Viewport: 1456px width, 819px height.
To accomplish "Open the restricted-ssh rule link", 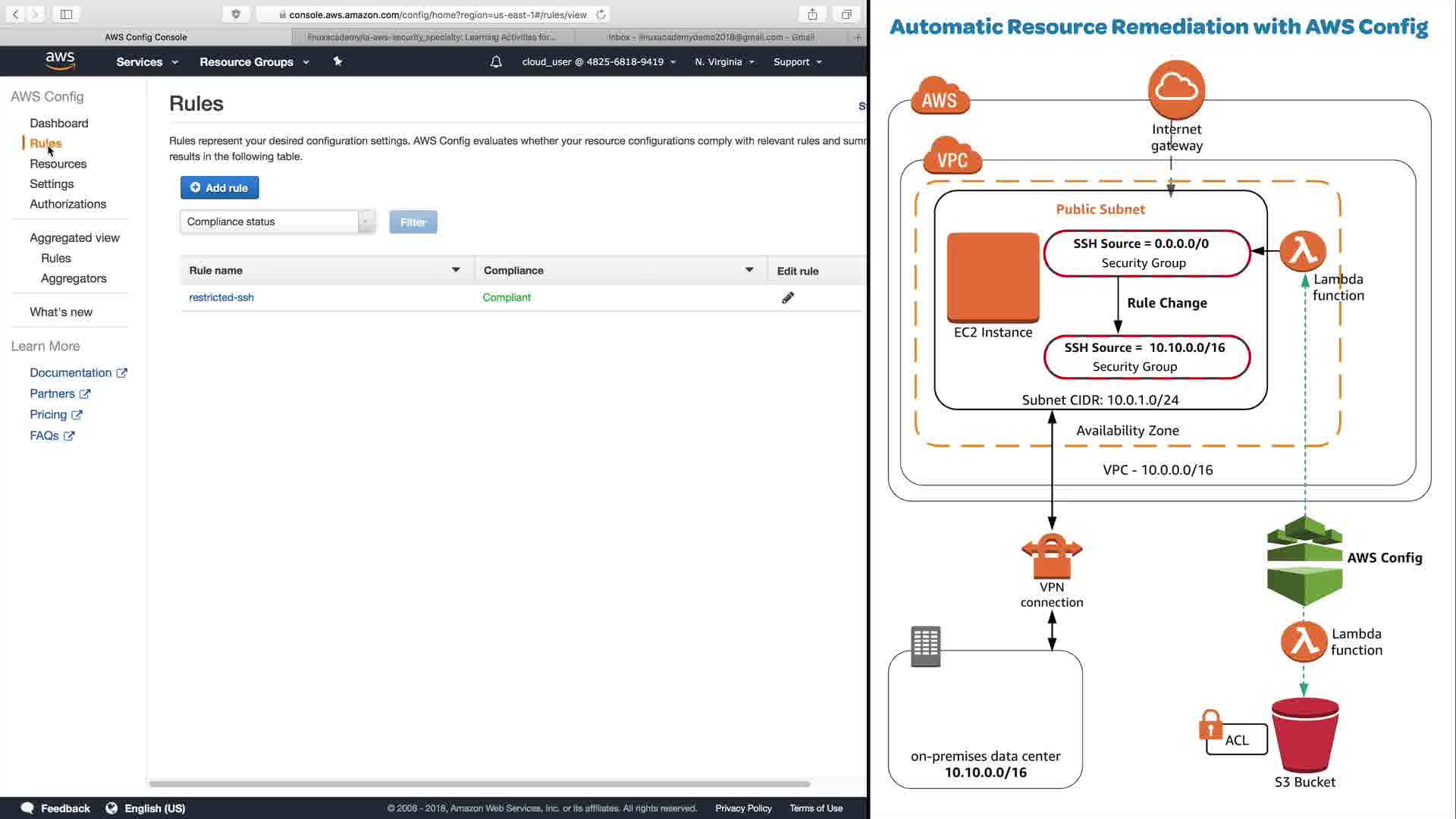I will (x=221, y=297).
